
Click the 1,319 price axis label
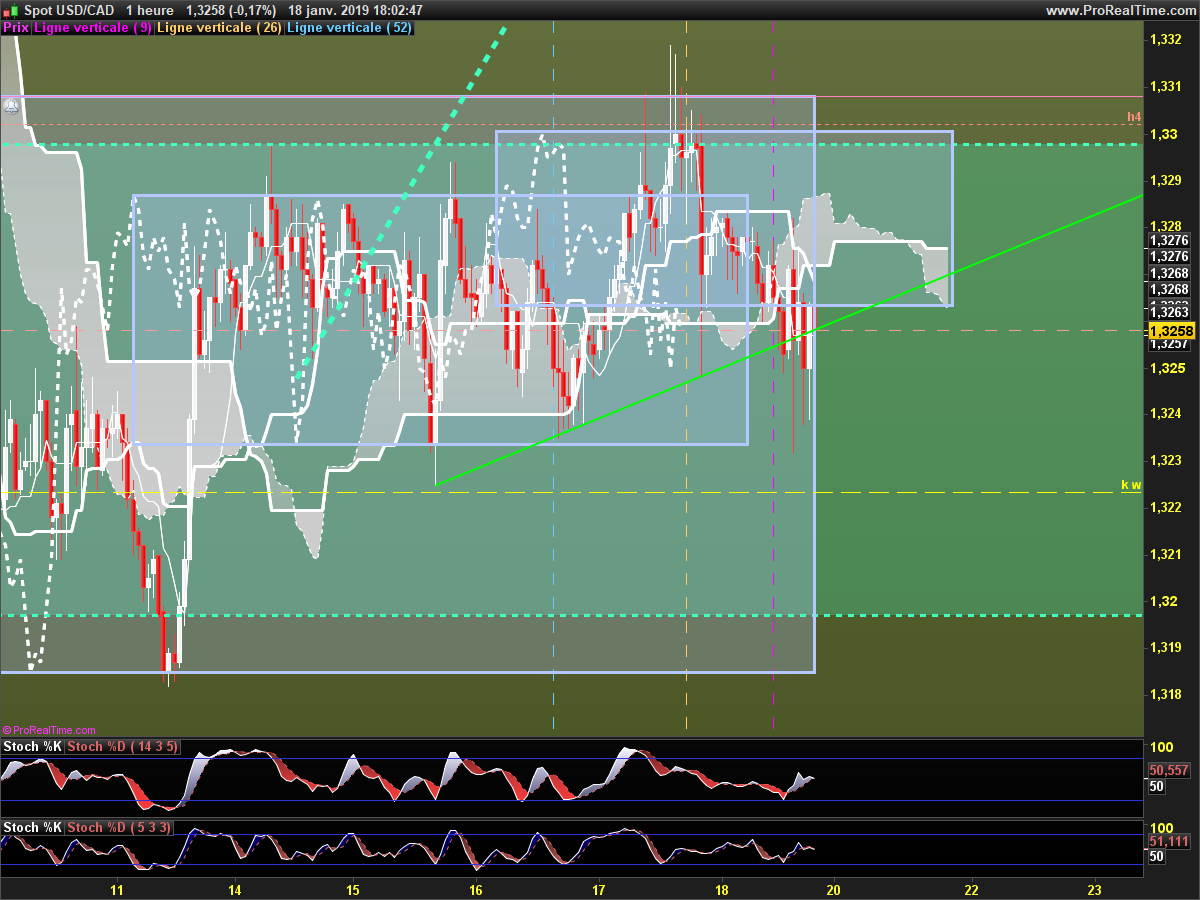coord(1166,648)
